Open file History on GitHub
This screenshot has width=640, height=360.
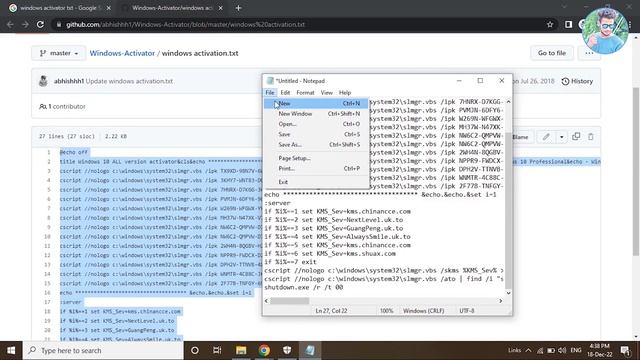577,81
